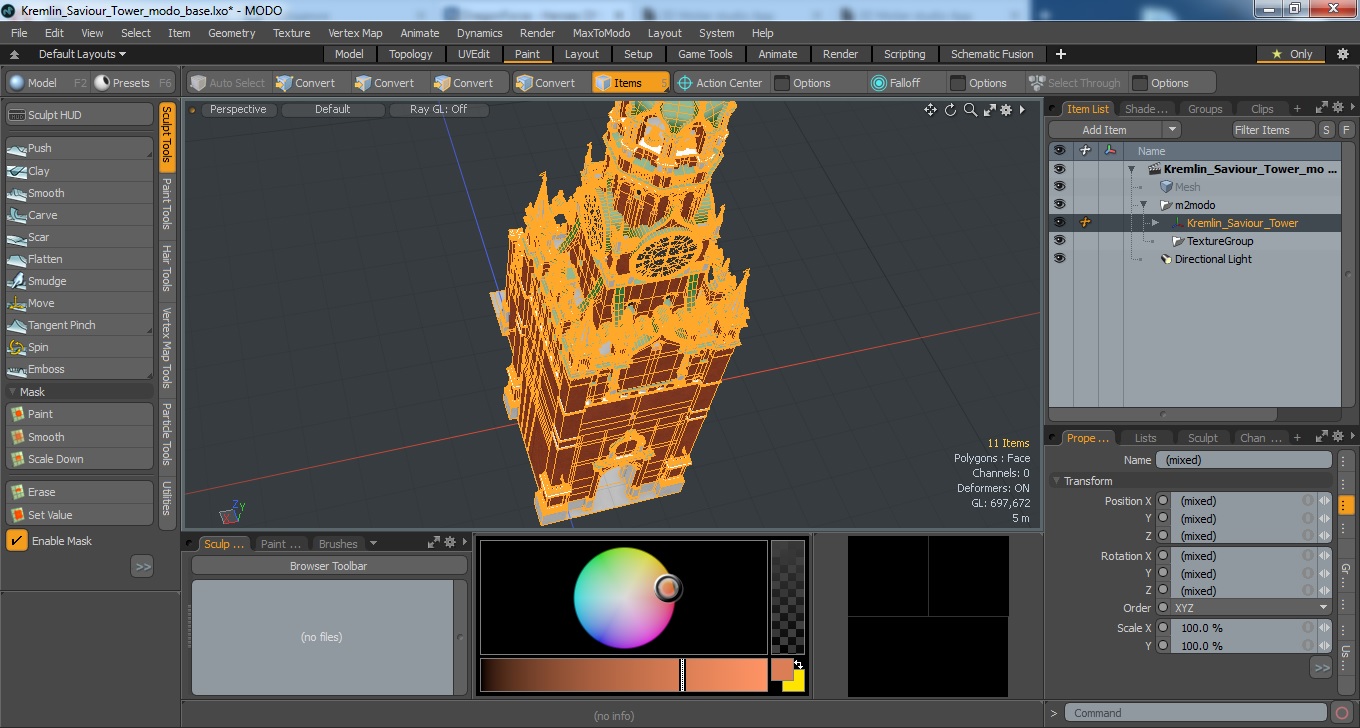Open the Perspective view type dropdown

pos(238,109)
